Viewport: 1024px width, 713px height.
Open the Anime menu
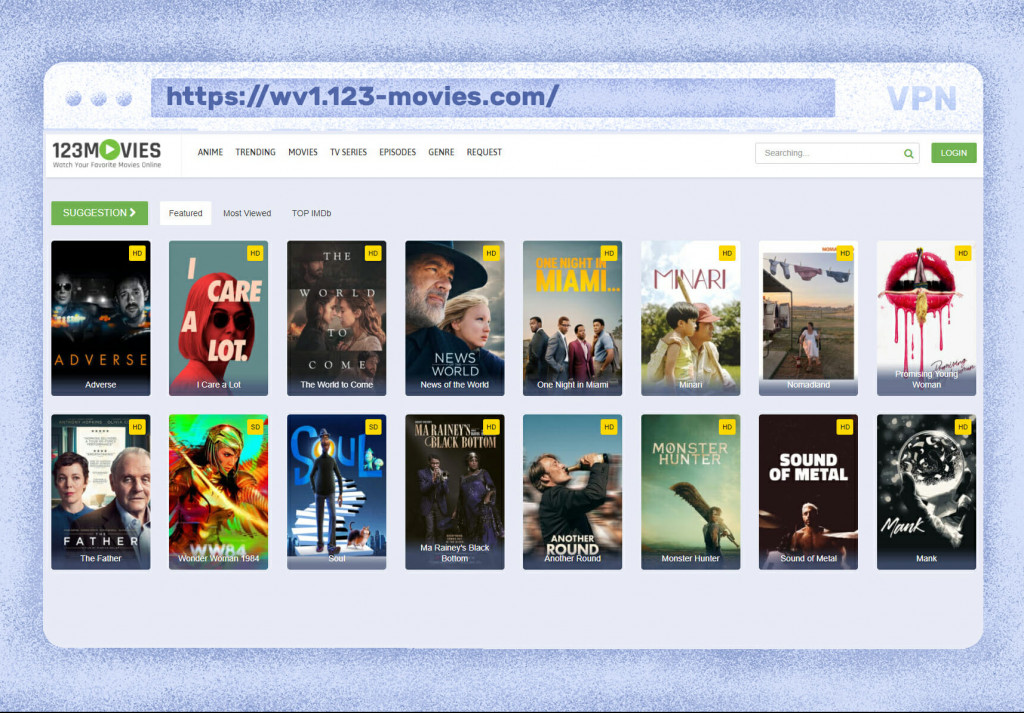click(x=210, y=152)
